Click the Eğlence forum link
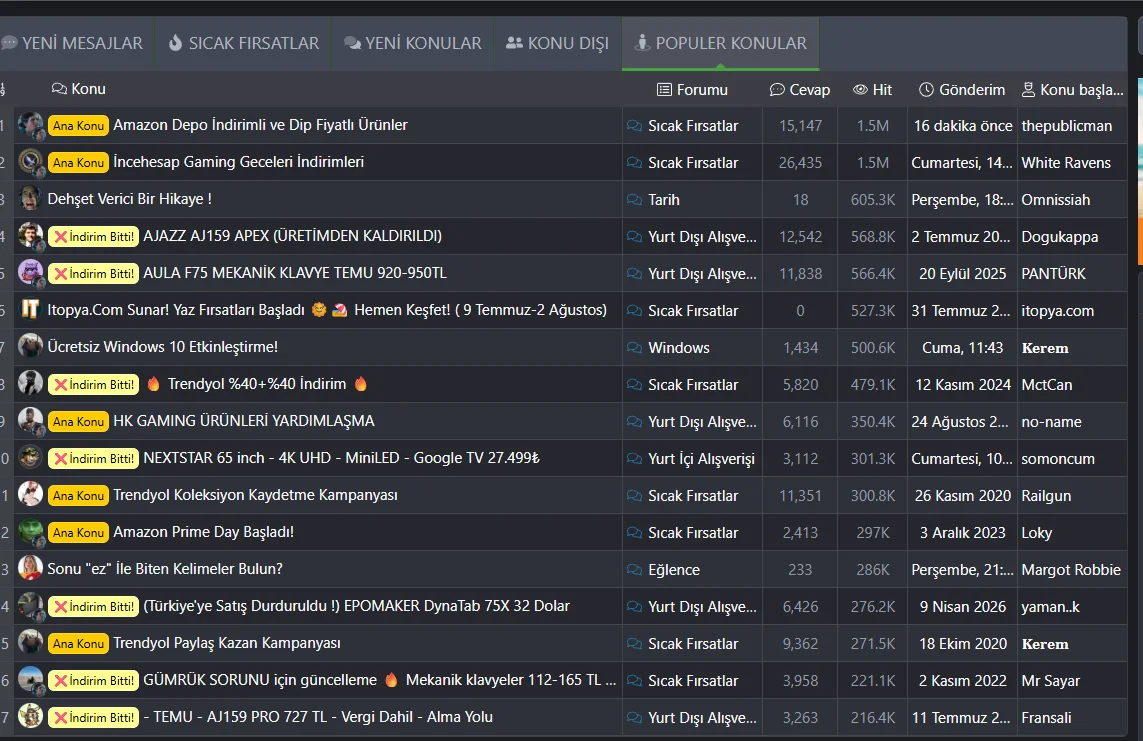Image resolution: width=1143 pixels, height=741 pixels. coord(674,570)
